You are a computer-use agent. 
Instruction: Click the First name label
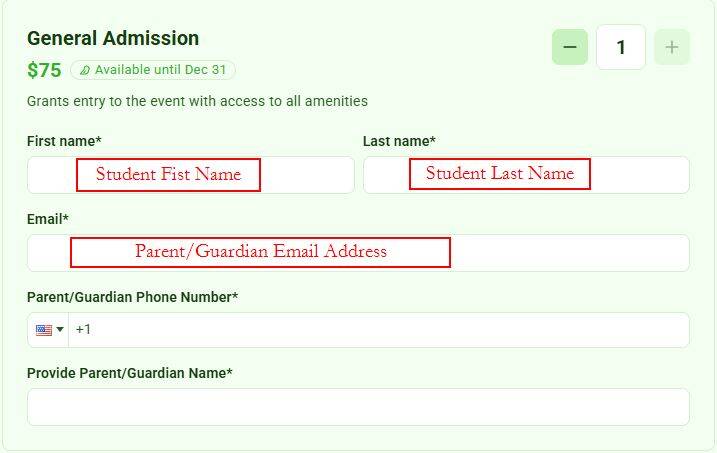(x=64, y=141)
